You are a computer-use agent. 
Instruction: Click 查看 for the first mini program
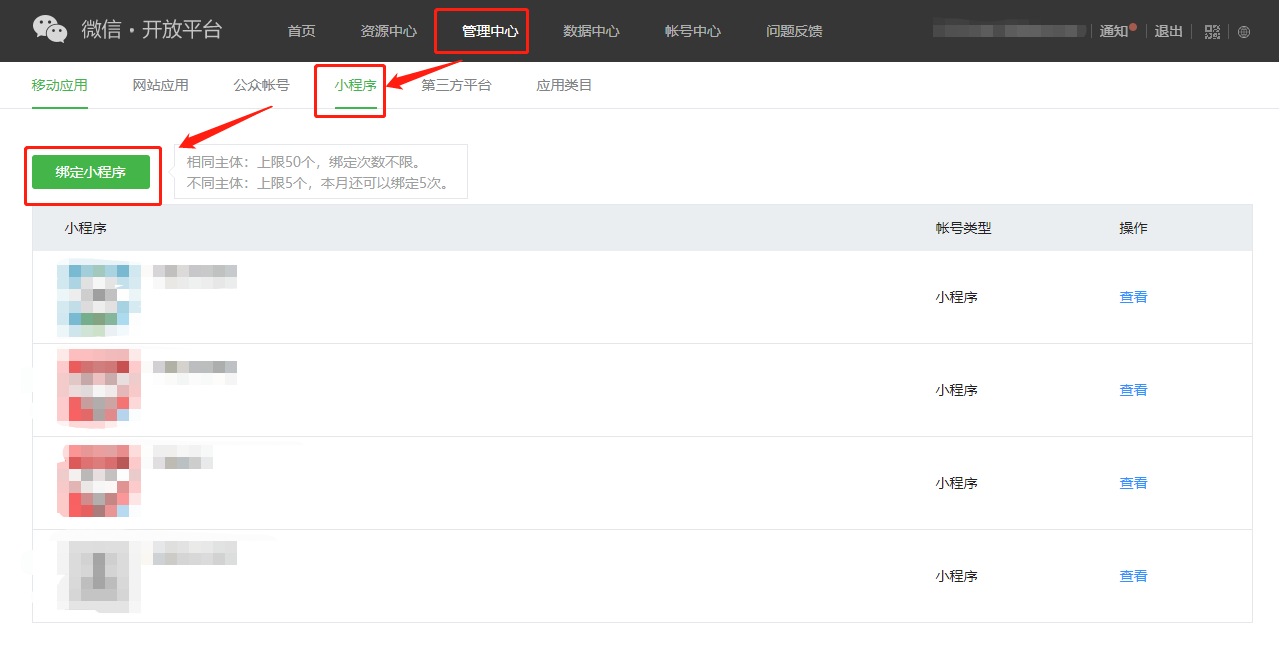coord(1133,297)
